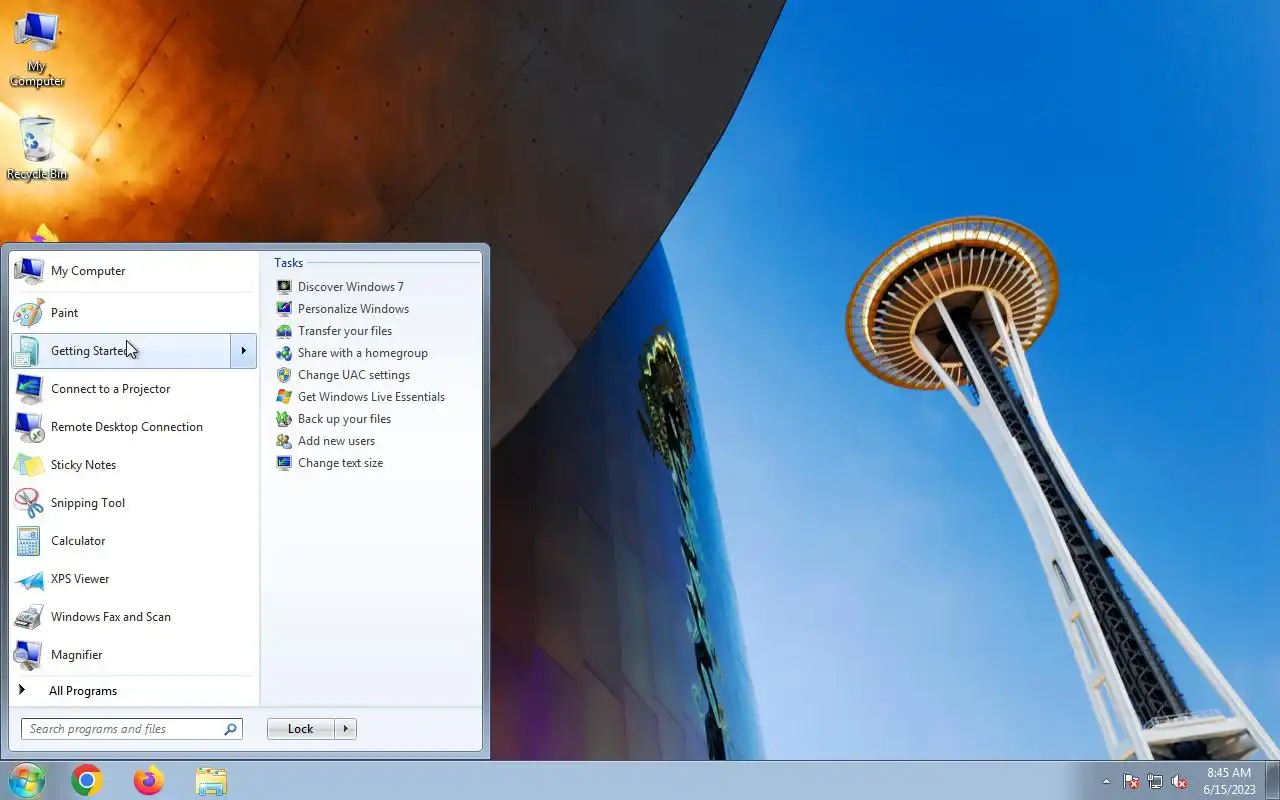Launch Paint from its palette icon
1280x800 pixels.
[29, 313]
